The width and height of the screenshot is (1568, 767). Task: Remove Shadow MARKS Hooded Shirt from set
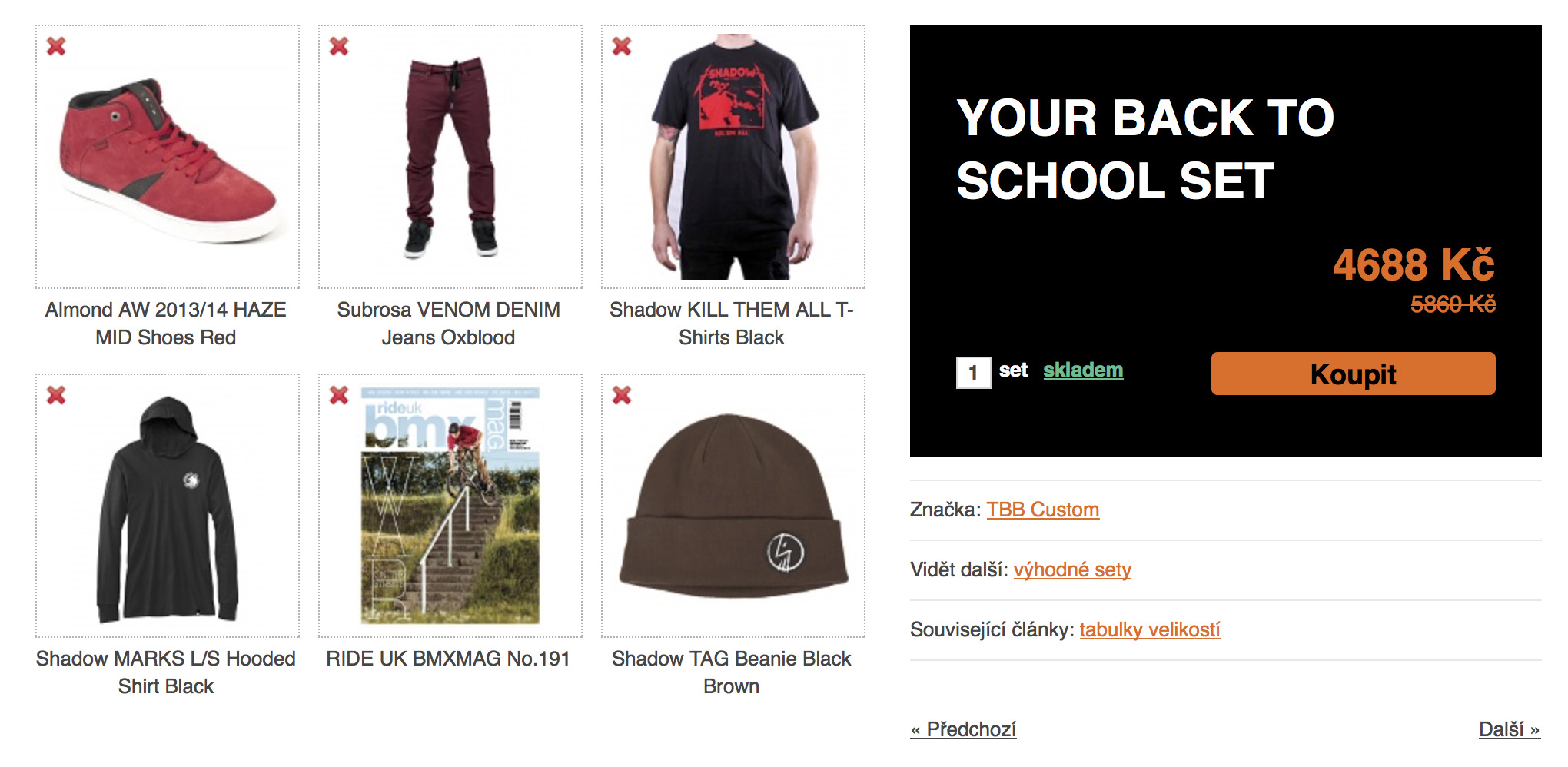click(x=56, y=395)
